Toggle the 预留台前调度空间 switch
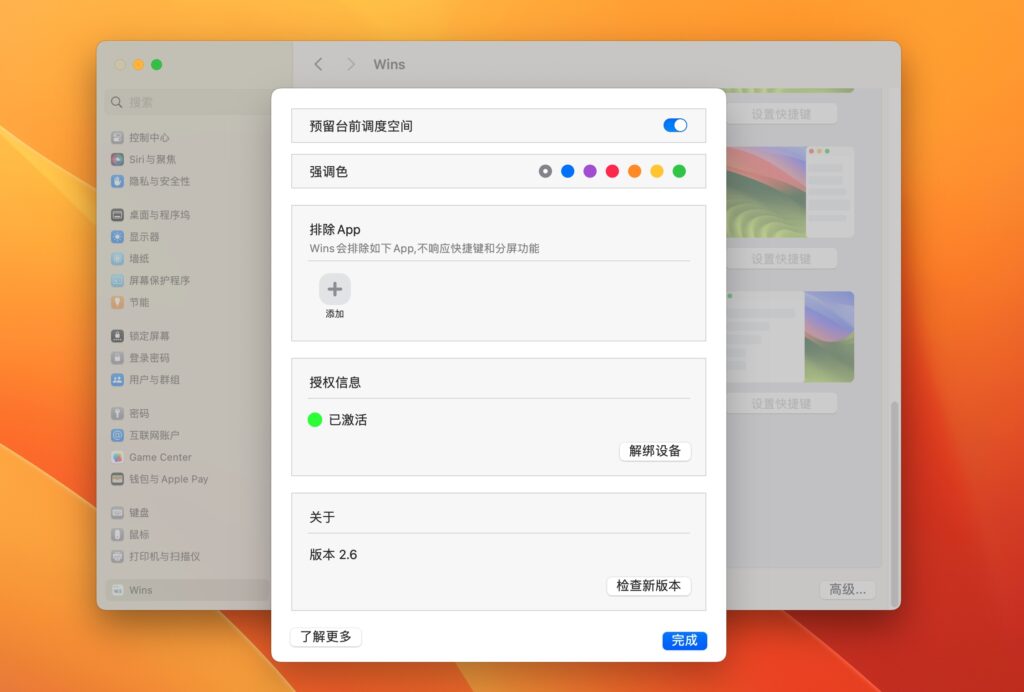The image size is (1024, 692). coord(674,124)
